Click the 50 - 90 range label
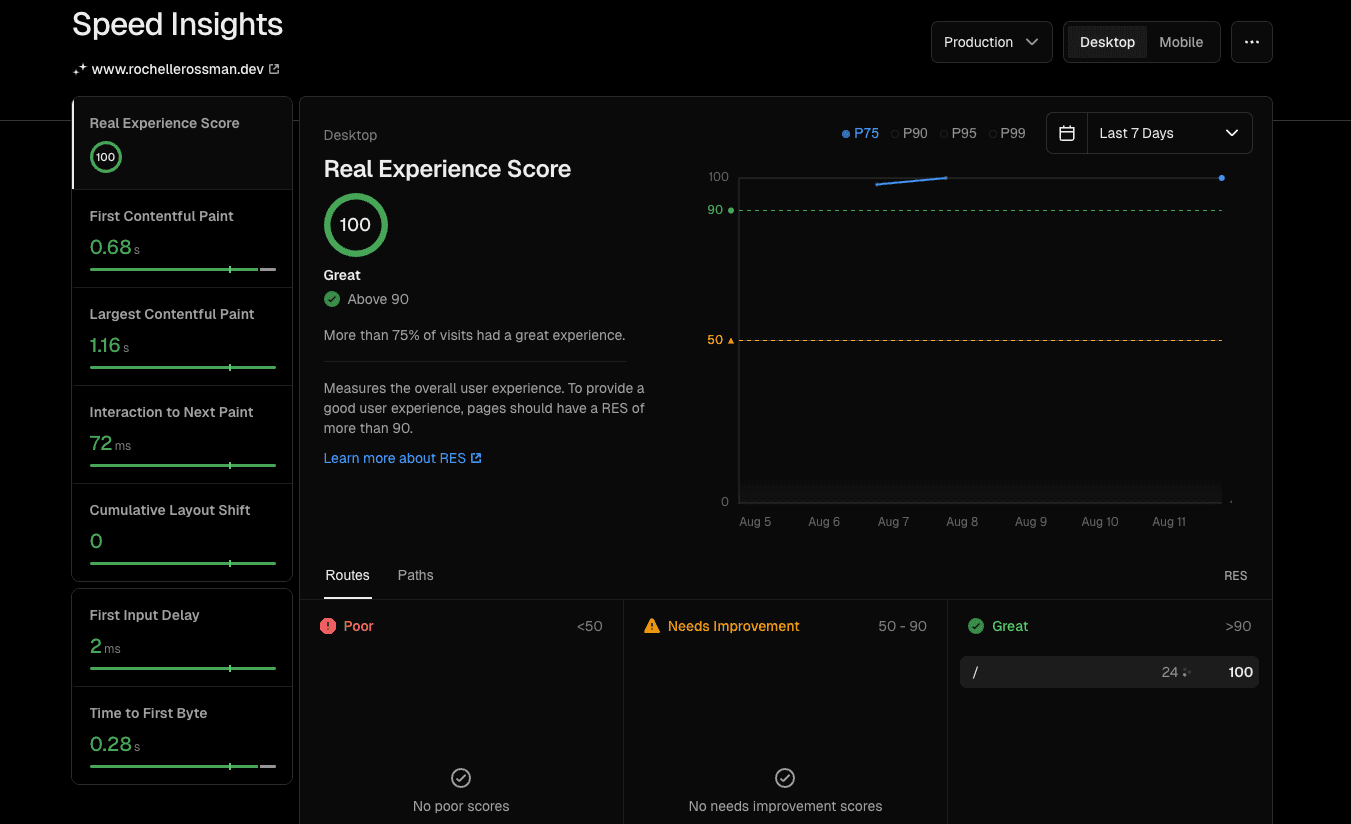1351x824 pixels. tap(903, 626)
